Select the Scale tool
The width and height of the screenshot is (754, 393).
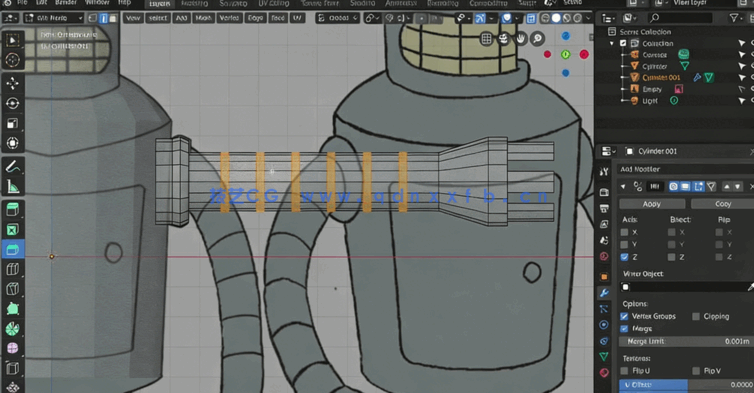point(13,124)
